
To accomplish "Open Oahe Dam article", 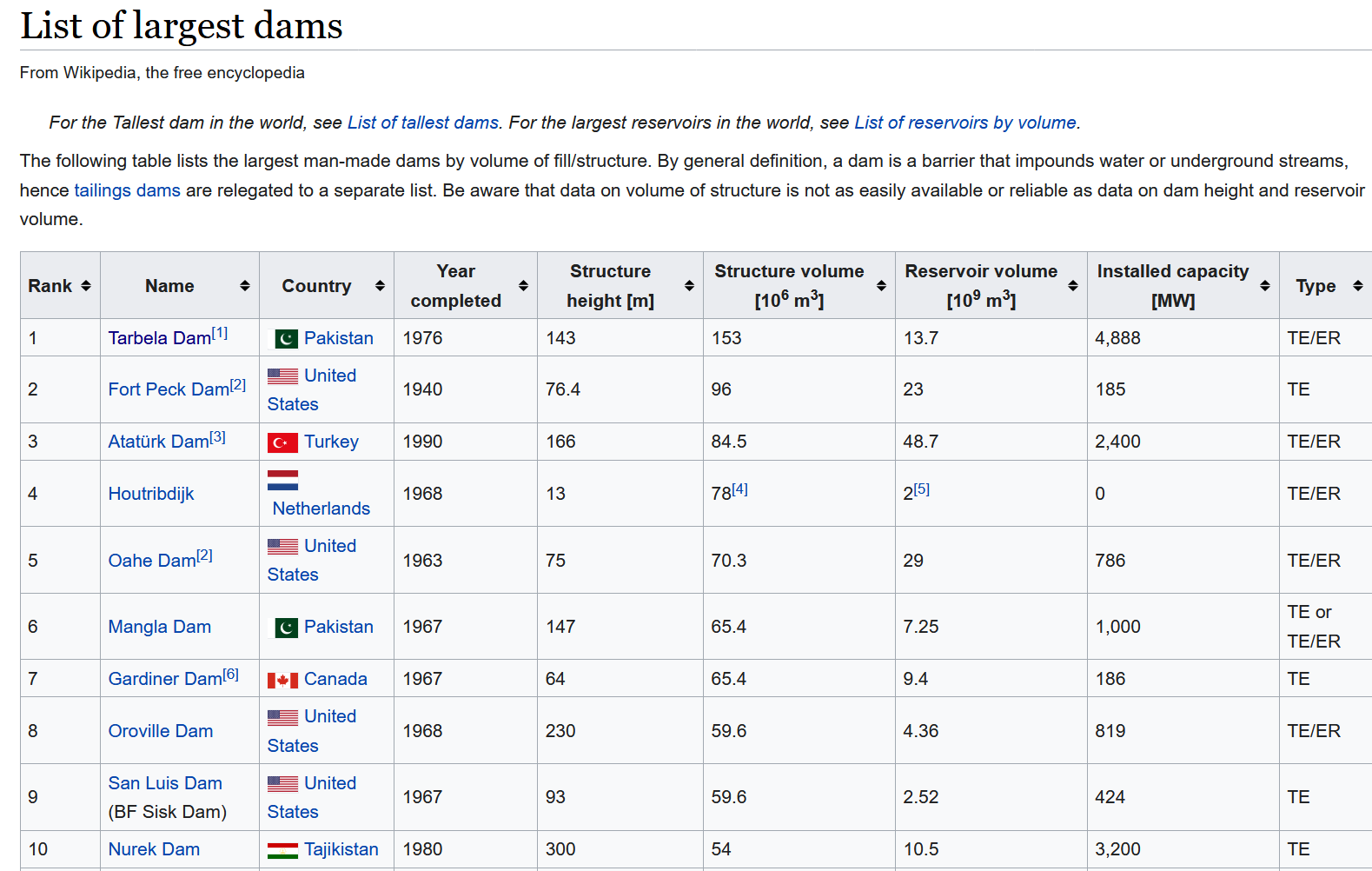I will (x=152, y=561).
